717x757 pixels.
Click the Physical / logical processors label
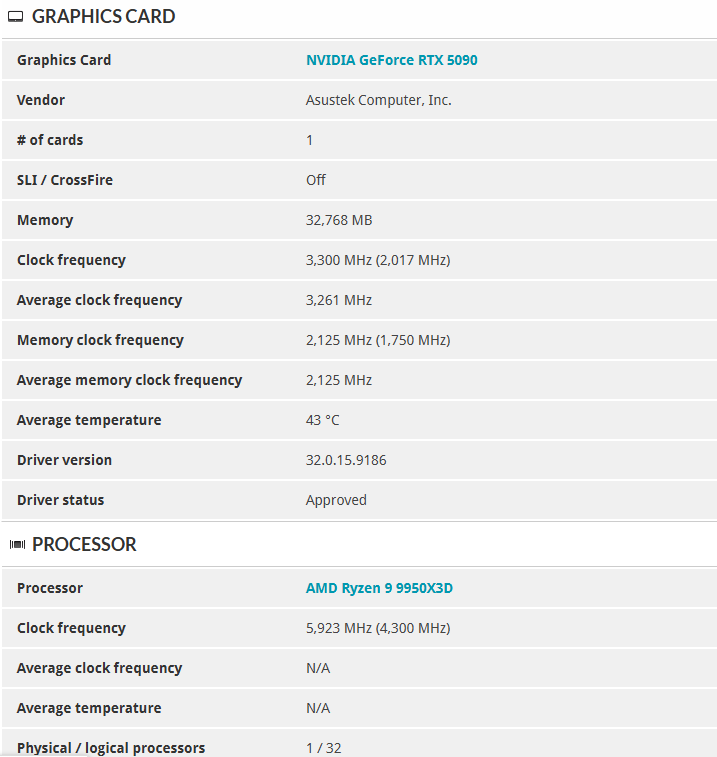pos(111,748)
